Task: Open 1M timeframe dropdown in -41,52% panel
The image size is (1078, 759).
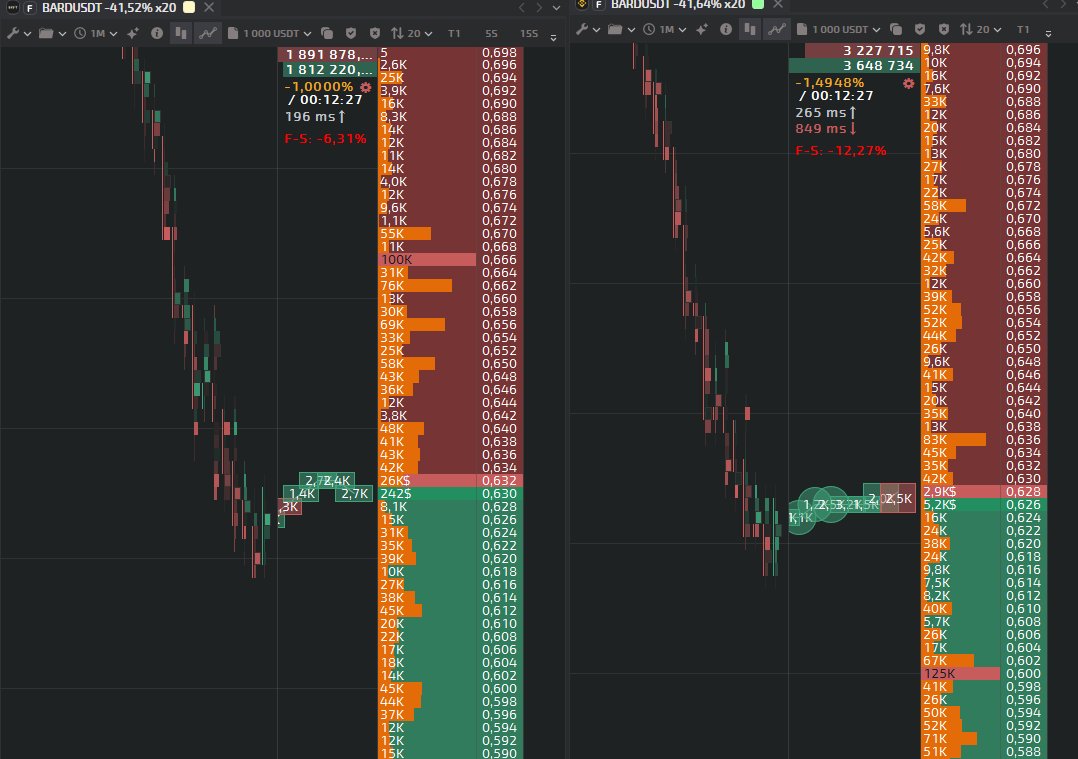Action: point(104,33)
